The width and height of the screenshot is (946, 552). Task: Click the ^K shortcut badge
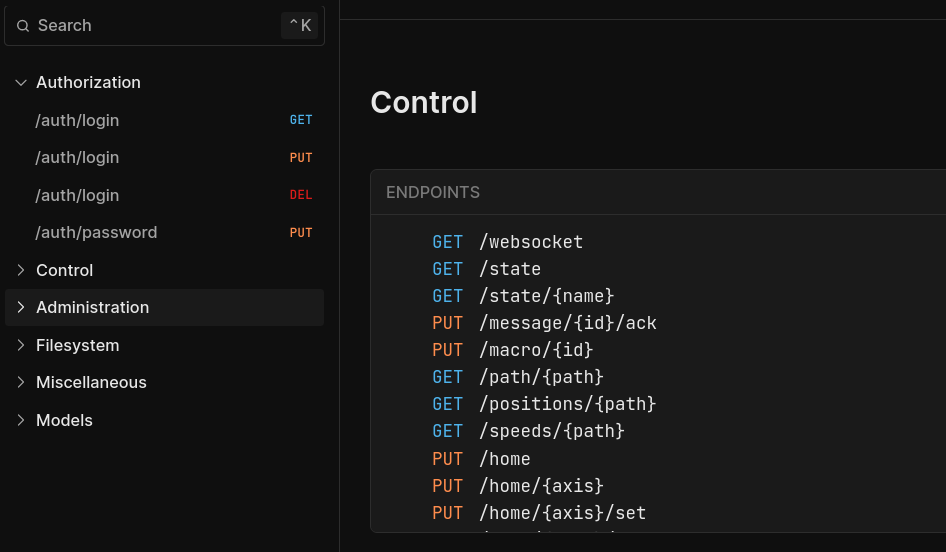[299, 25]
